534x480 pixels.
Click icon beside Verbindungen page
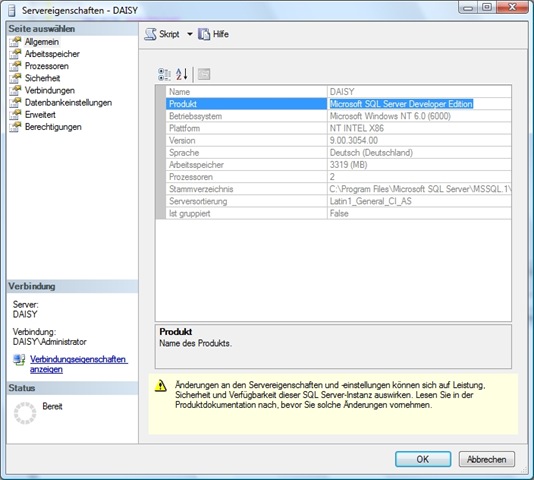15,90
